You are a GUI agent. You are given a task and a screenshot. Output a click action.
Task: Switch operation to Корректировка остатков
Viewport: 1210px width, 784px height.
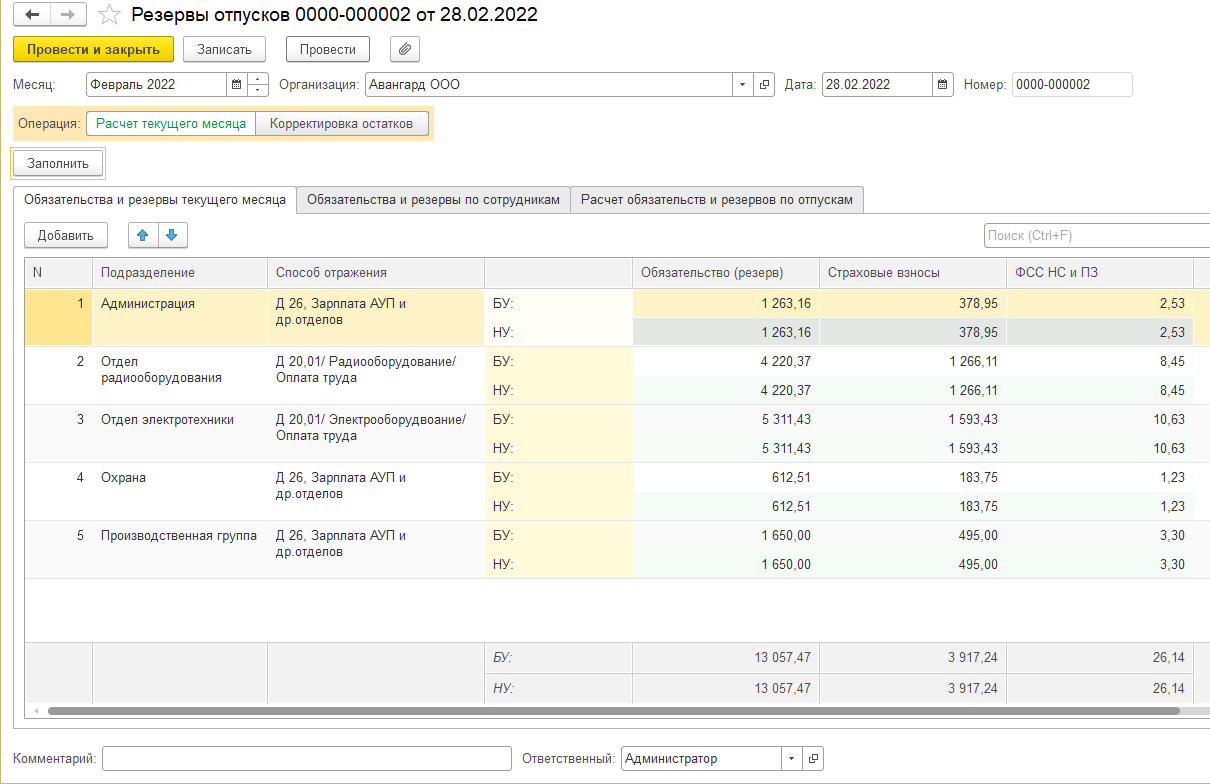click(342, 123)
